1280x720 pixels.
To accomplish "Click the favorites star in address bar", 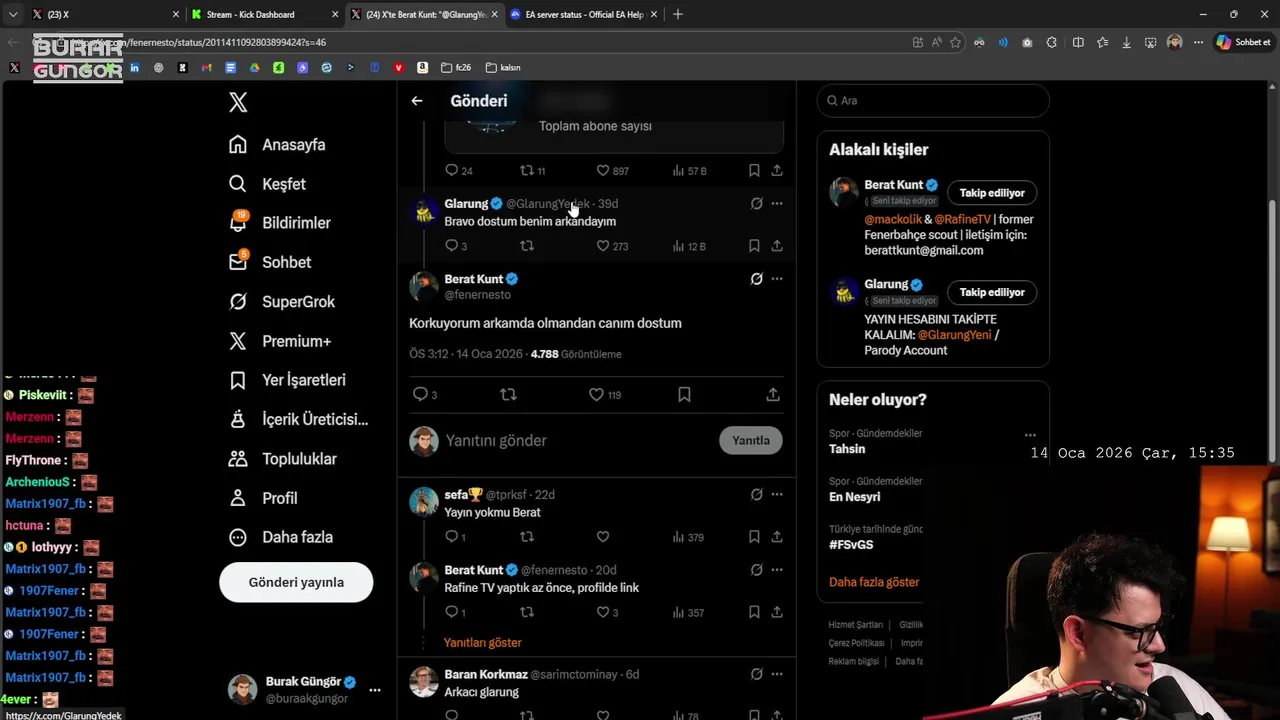I will point(956,42).
